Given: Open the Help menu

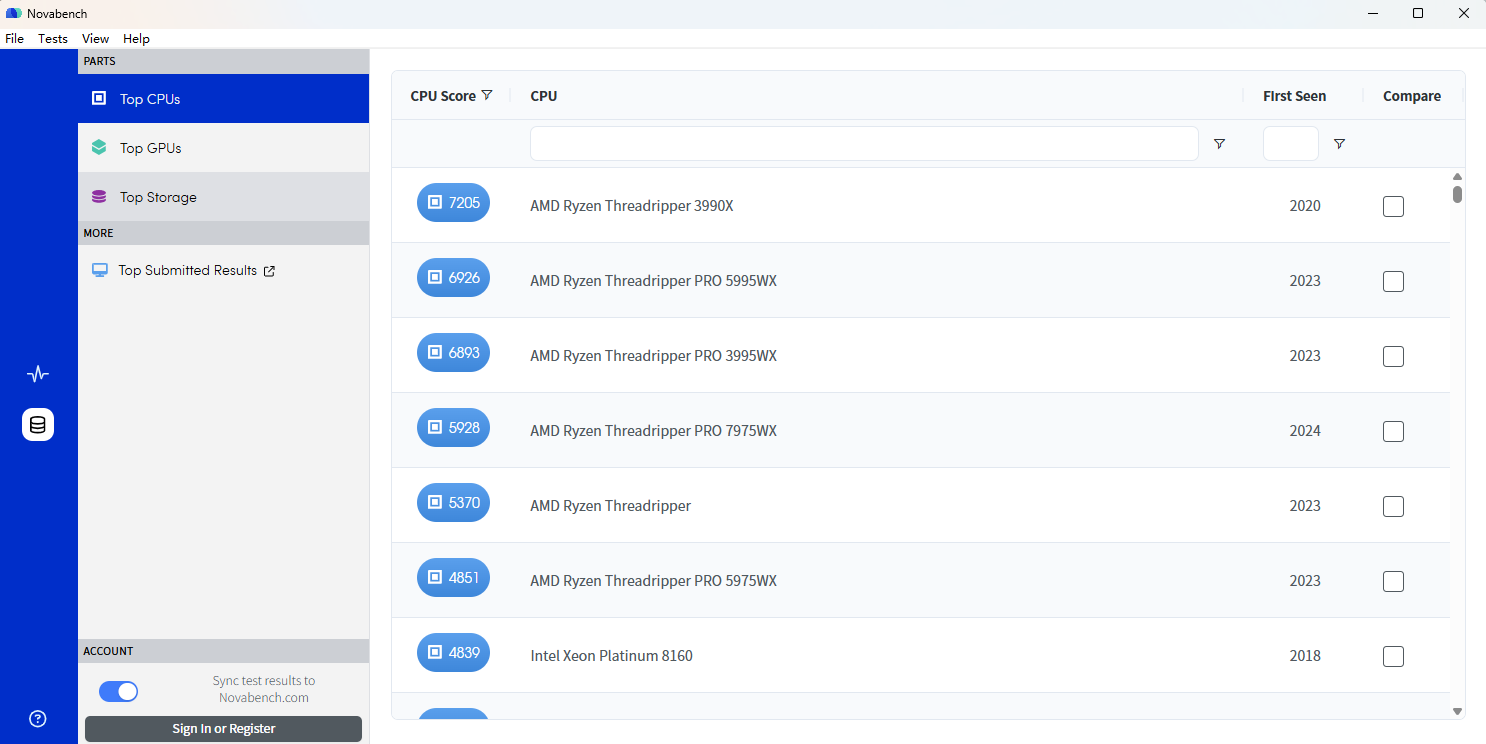Looking at the screenshot, I should coord(137,39).
